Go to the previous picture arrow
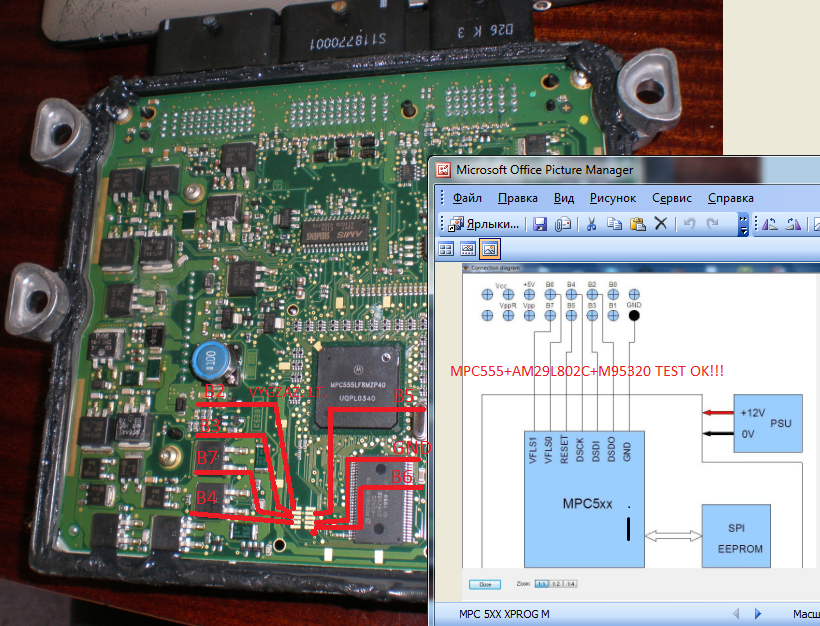This screenshot has height=626, width=820. pyautogui.click(x=736, y=613)
